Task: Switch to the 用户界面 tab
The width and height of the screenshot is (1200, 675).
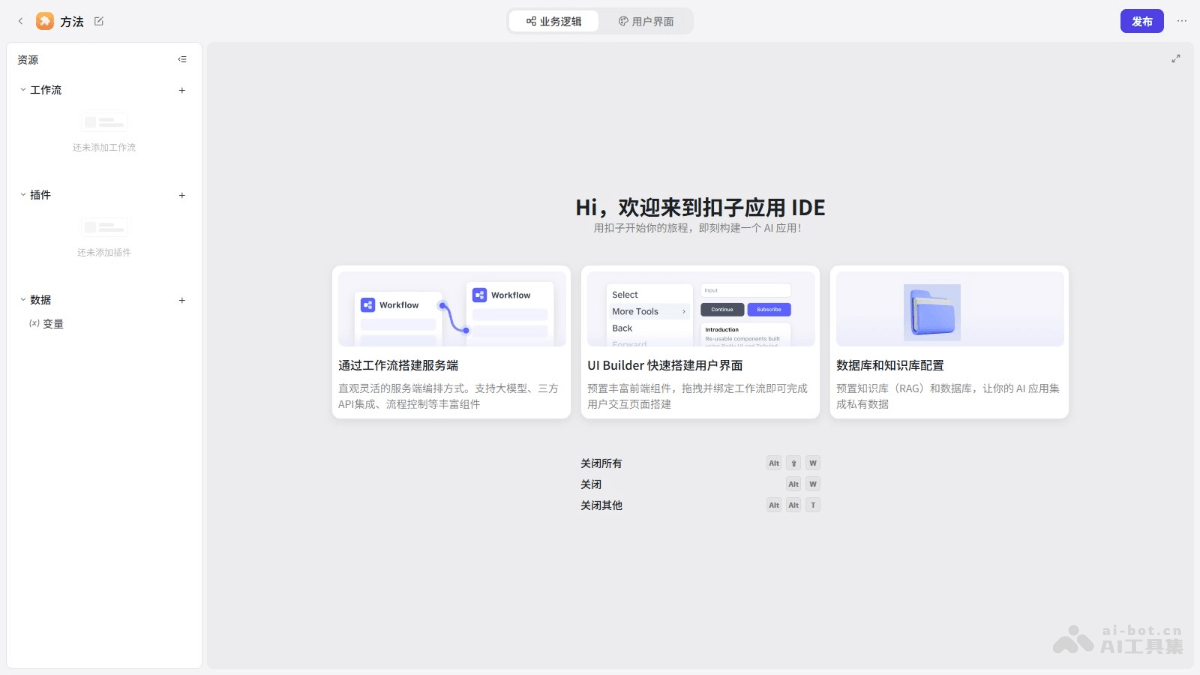Action: point(646,21)
